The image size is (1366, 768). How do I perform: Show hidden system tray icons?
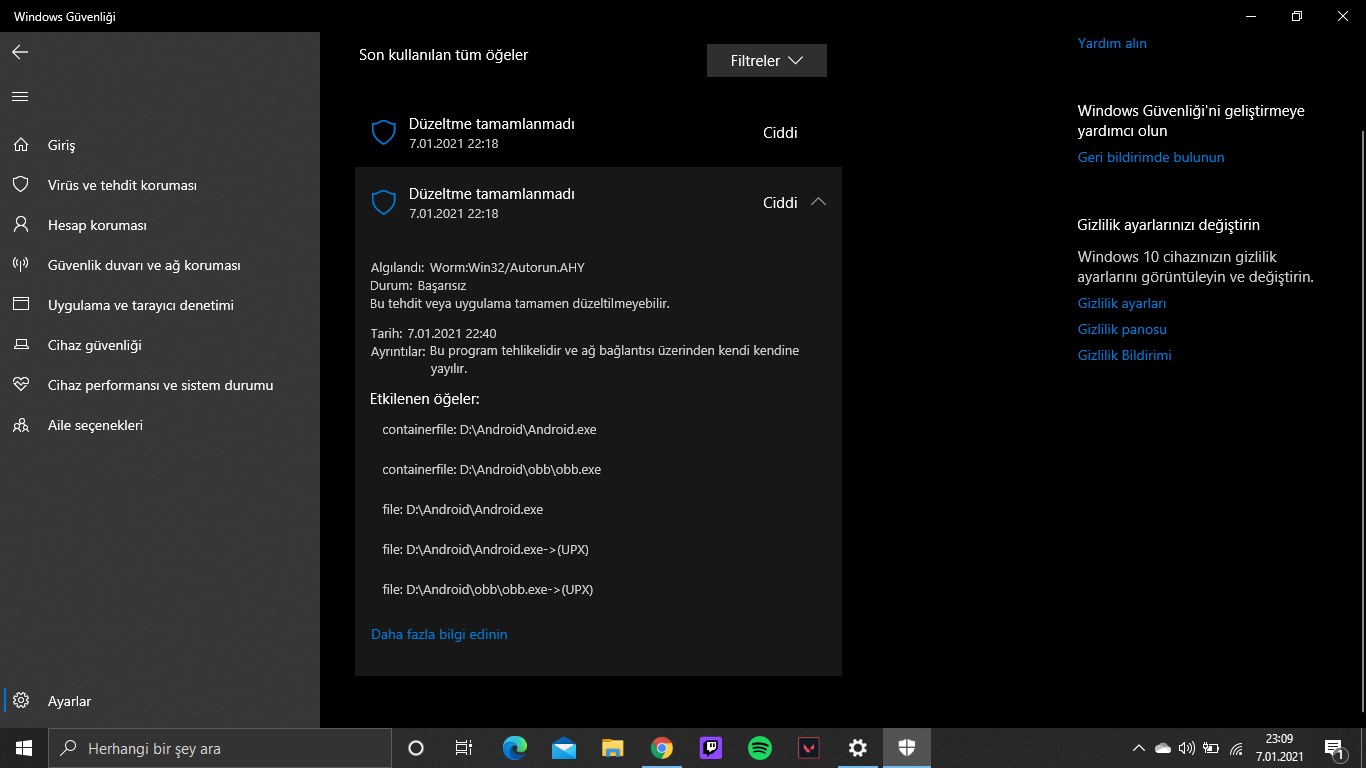1139,748
